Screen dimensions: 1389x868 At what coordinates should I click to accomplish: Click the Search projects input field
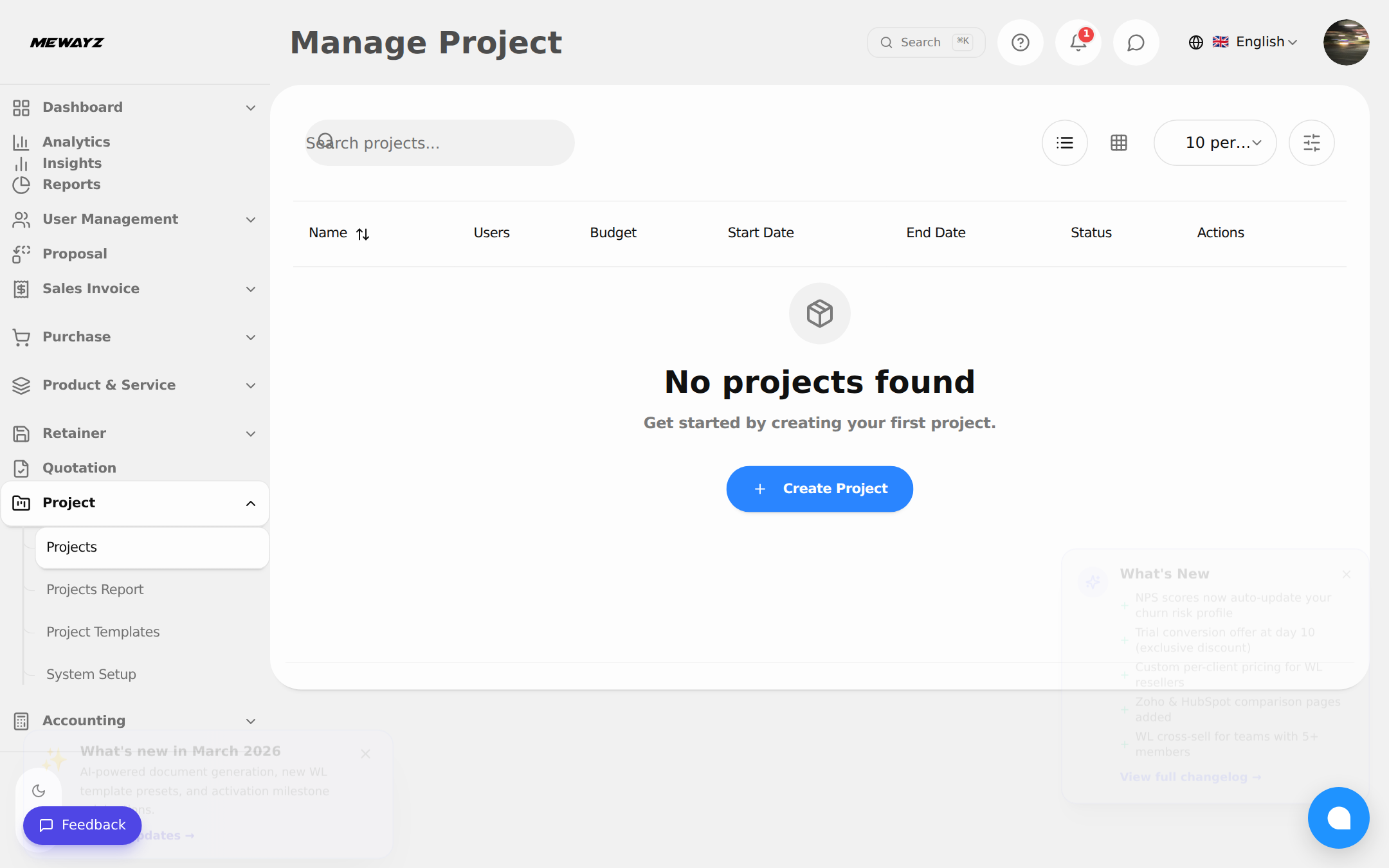pos(439,142)
